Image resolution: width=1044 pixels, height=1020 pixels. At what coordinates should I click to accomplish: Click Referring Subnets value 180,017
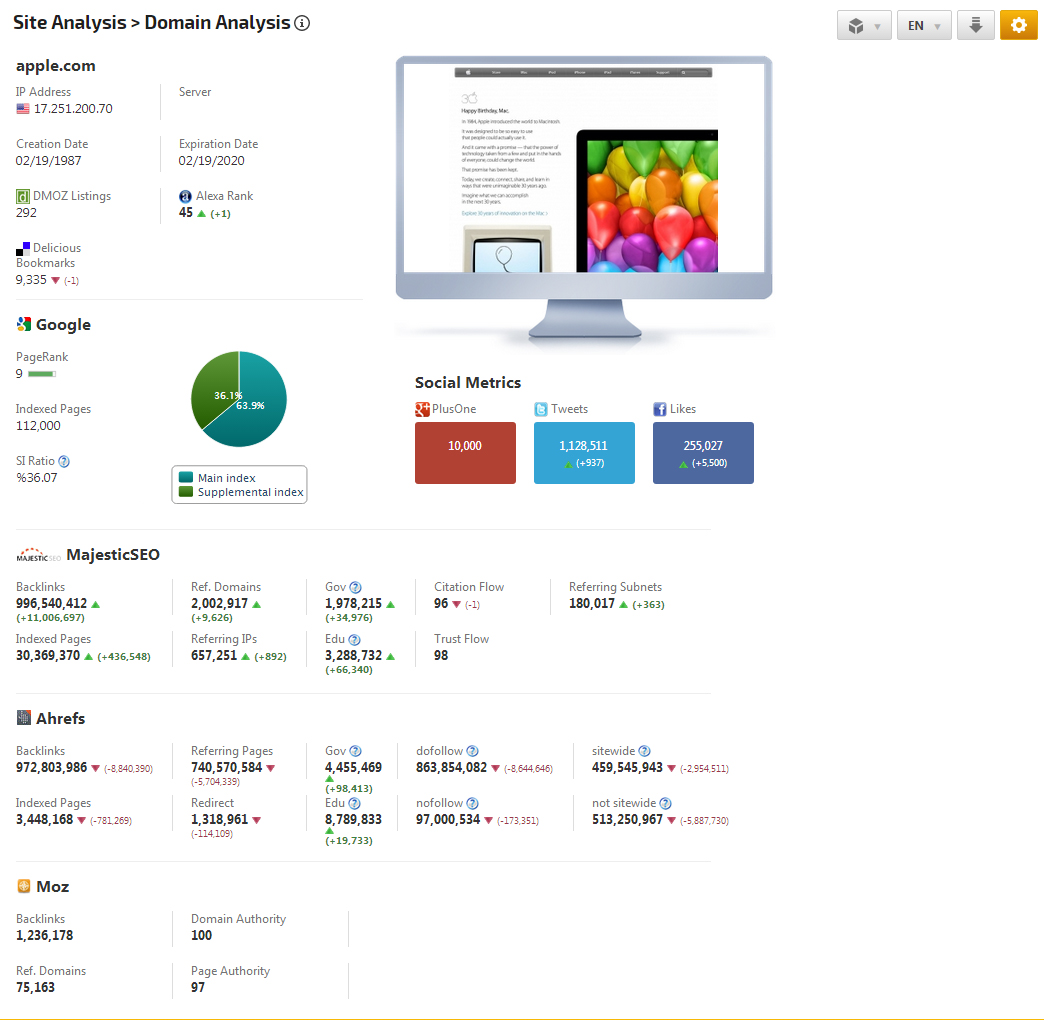click(x=592, y=603)
